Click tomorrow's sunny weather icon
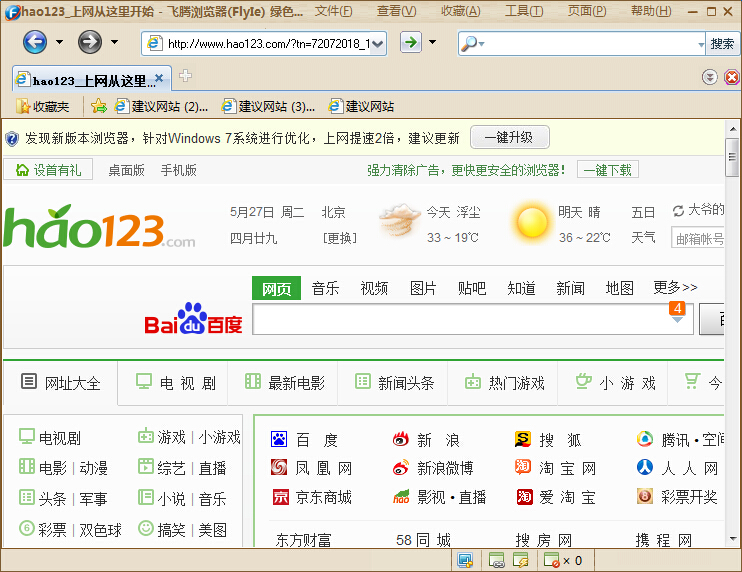Image resolution: width=742 pixels, height=572 pixels. tap(532, 222)
